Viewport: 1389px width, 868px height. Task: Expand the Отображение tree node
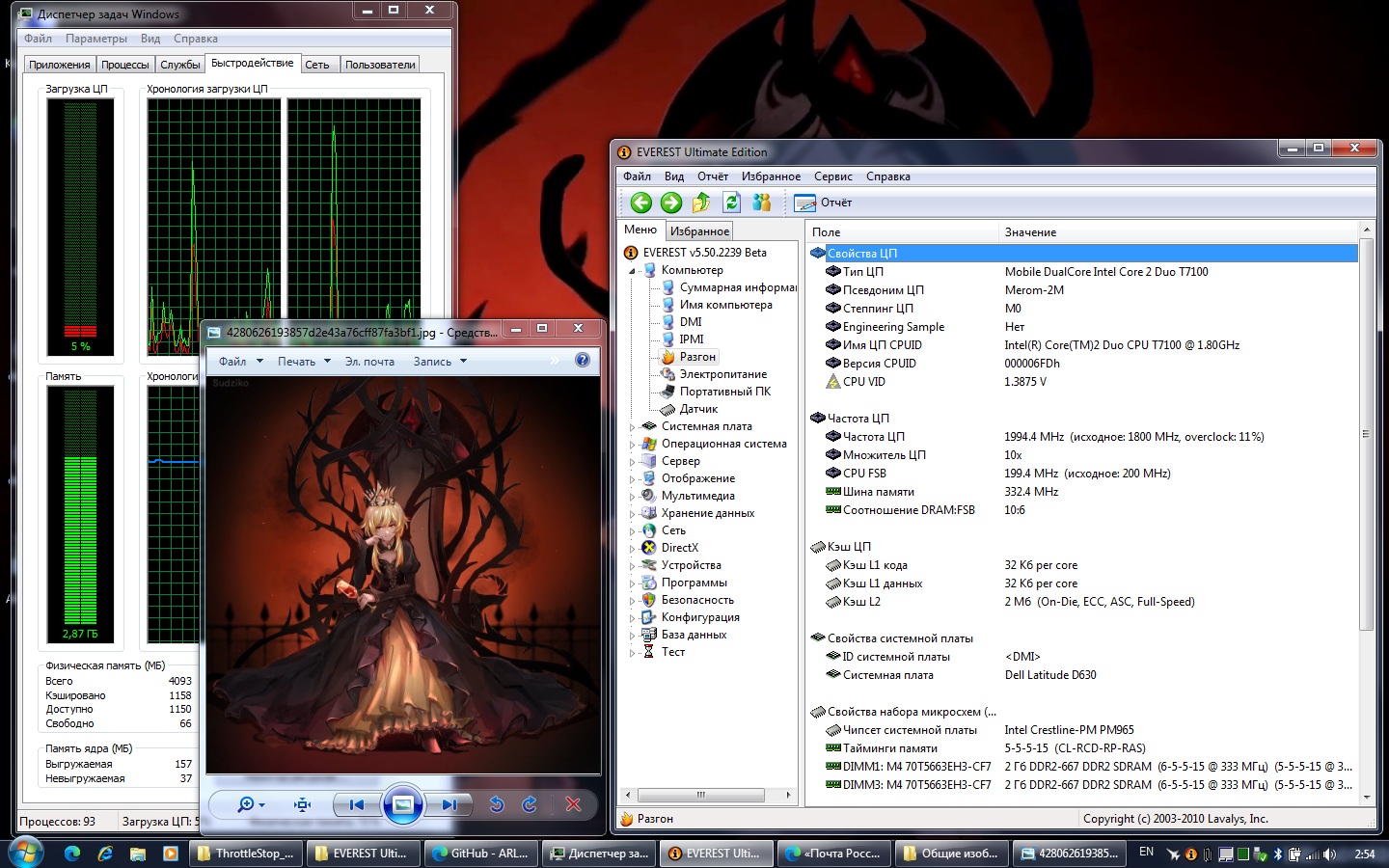tap(633, 478)
